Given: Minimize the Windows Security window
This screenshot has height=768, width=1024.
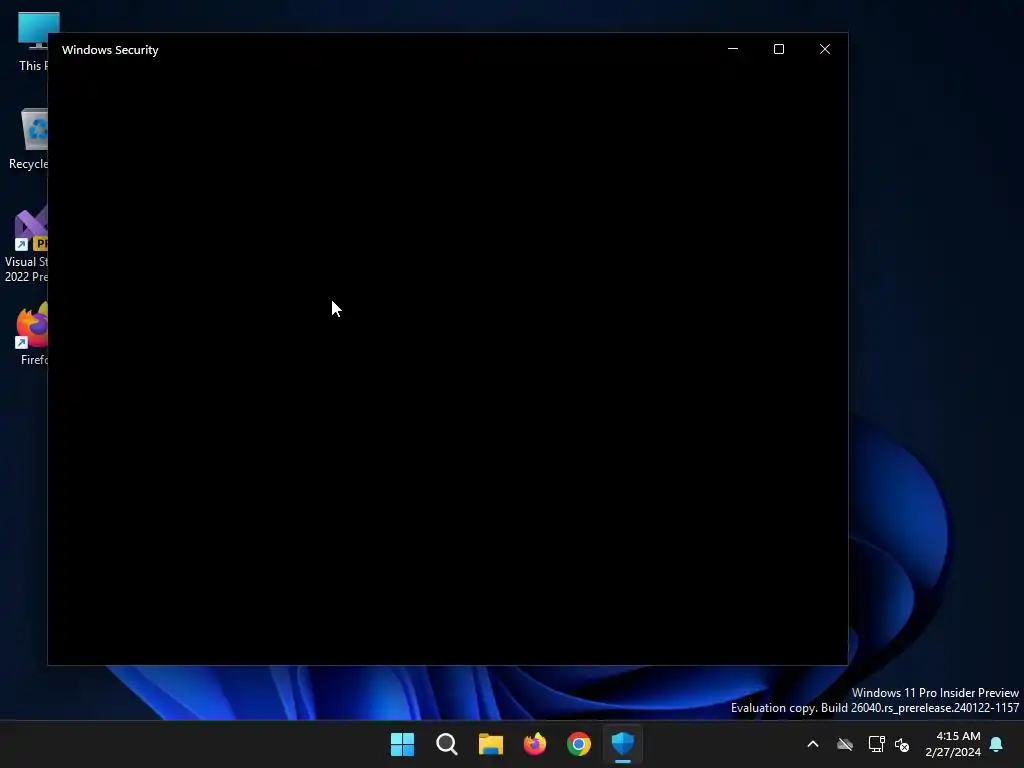Looking at the screenshot, I should tap(733, 49).
